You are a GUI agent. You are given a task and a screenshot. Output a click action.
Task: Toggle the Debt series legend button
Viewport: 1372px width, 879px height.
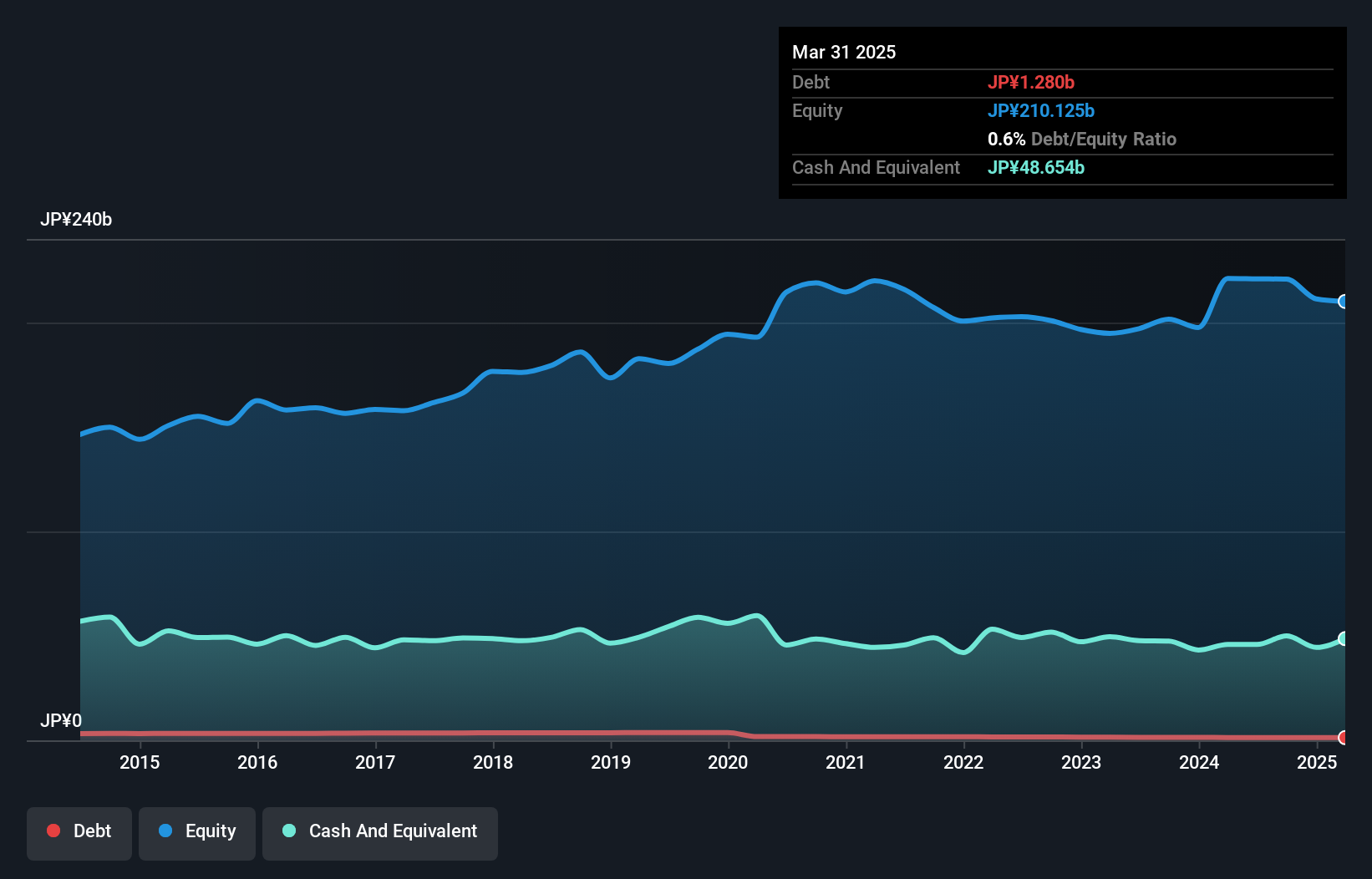(x=79, y=833)
